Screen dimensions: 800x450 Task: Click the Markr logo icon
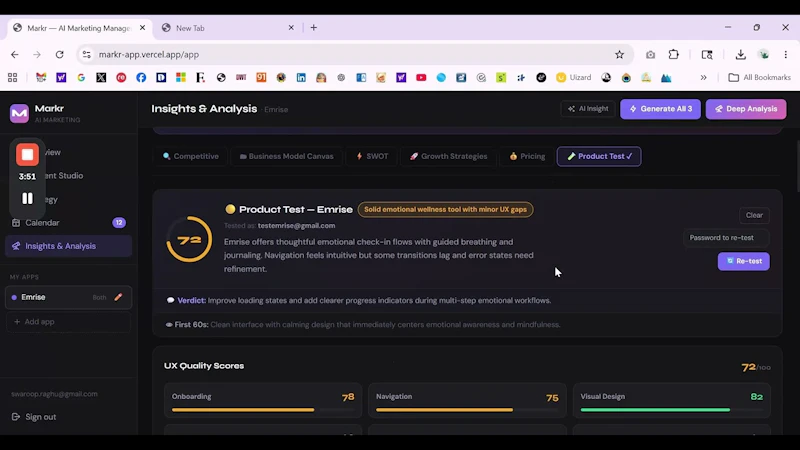(x=19, y=113)
